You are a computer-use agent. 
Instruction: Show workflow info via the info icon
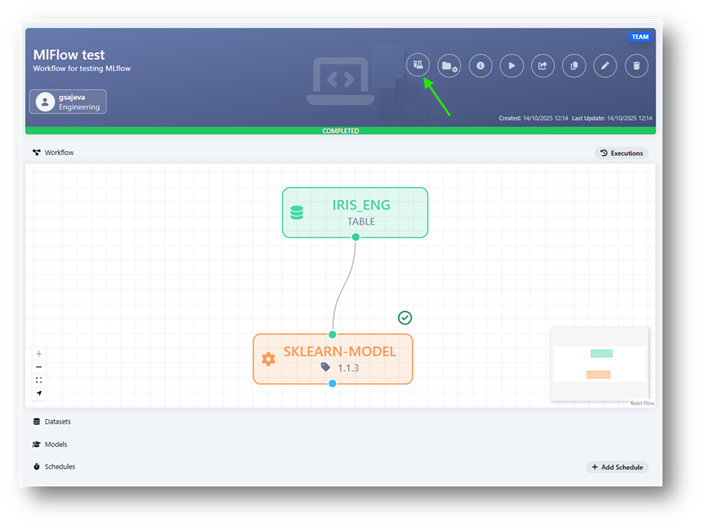tap(480, 66)
